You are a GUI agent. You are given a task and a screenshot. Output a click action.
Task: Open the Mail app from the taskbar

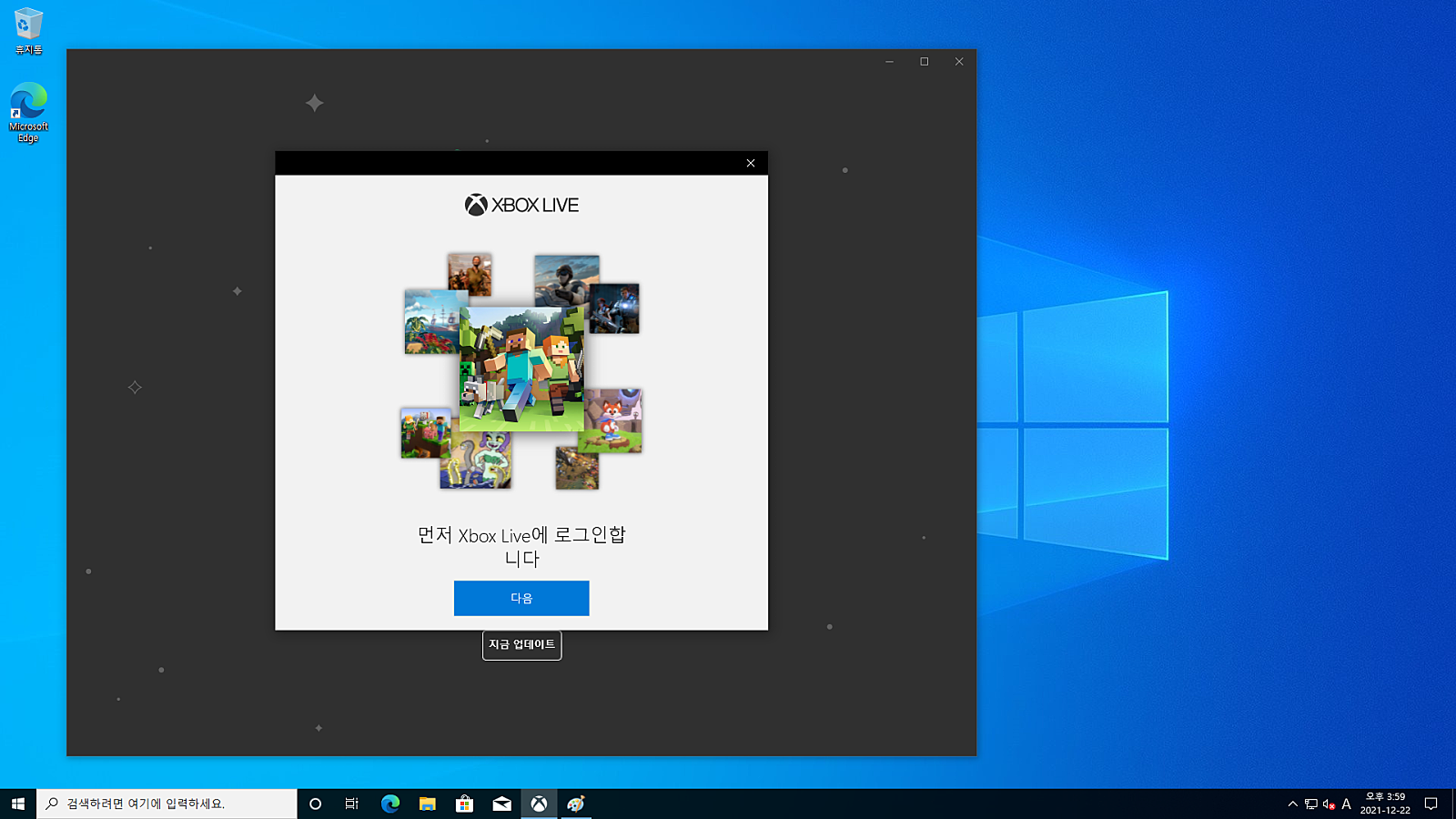[502, 804]
